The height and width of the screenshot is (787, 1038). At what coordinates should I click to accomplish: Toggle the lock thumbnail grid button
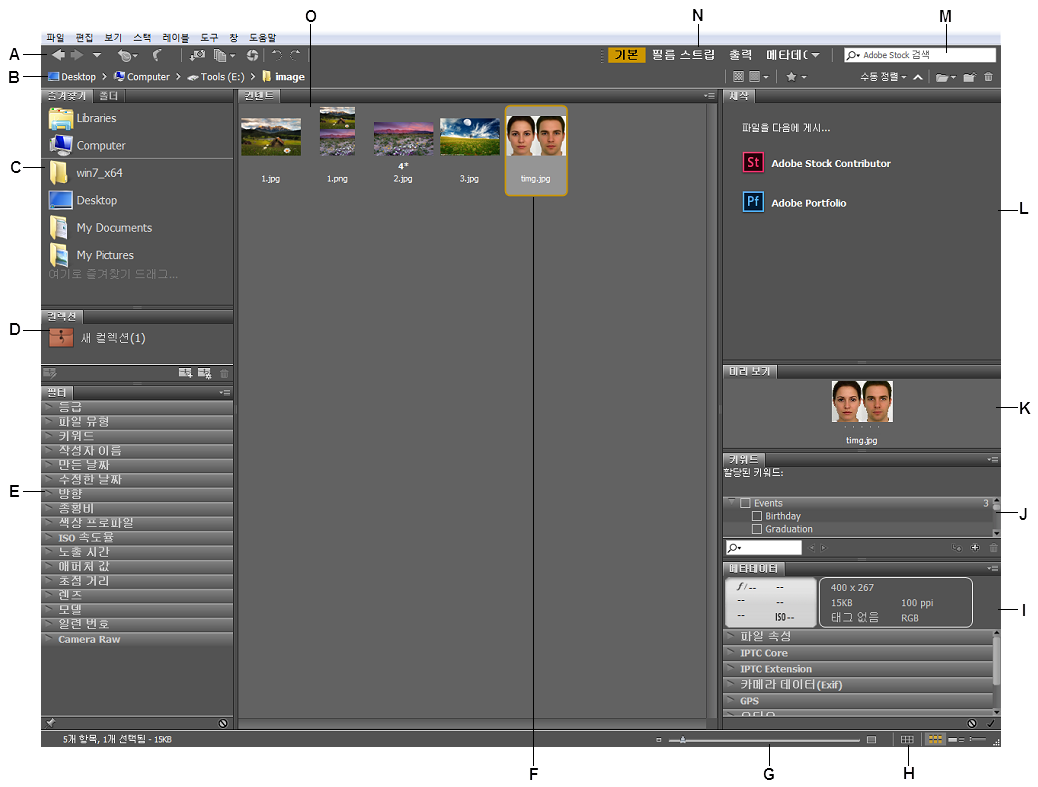(x=907, y=739)
